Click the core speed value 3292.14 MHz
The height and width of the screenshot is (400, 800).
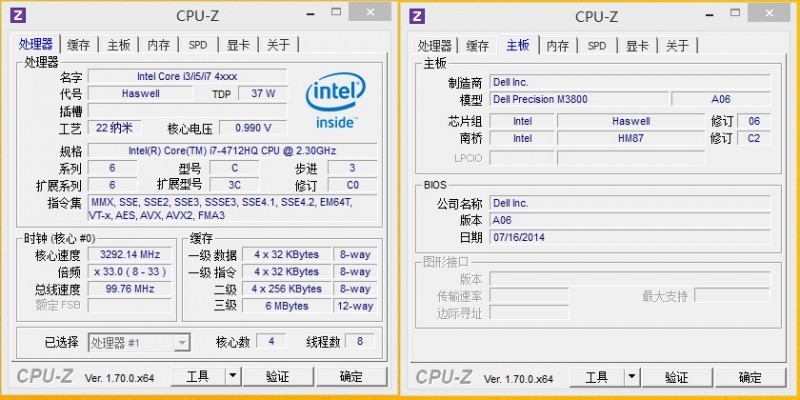(130, 255)
